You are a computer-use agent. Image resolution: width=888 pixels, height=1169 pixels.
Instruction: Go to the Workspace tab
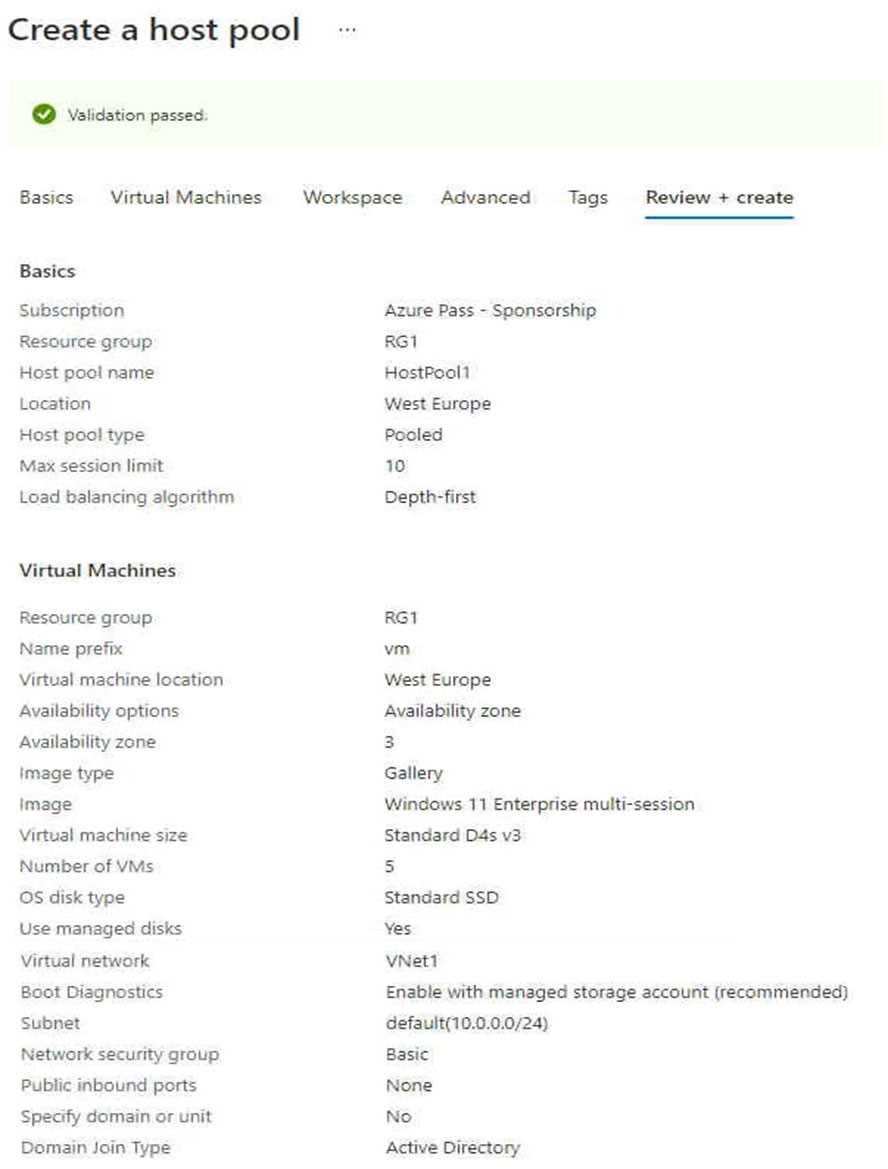(352, 197)
